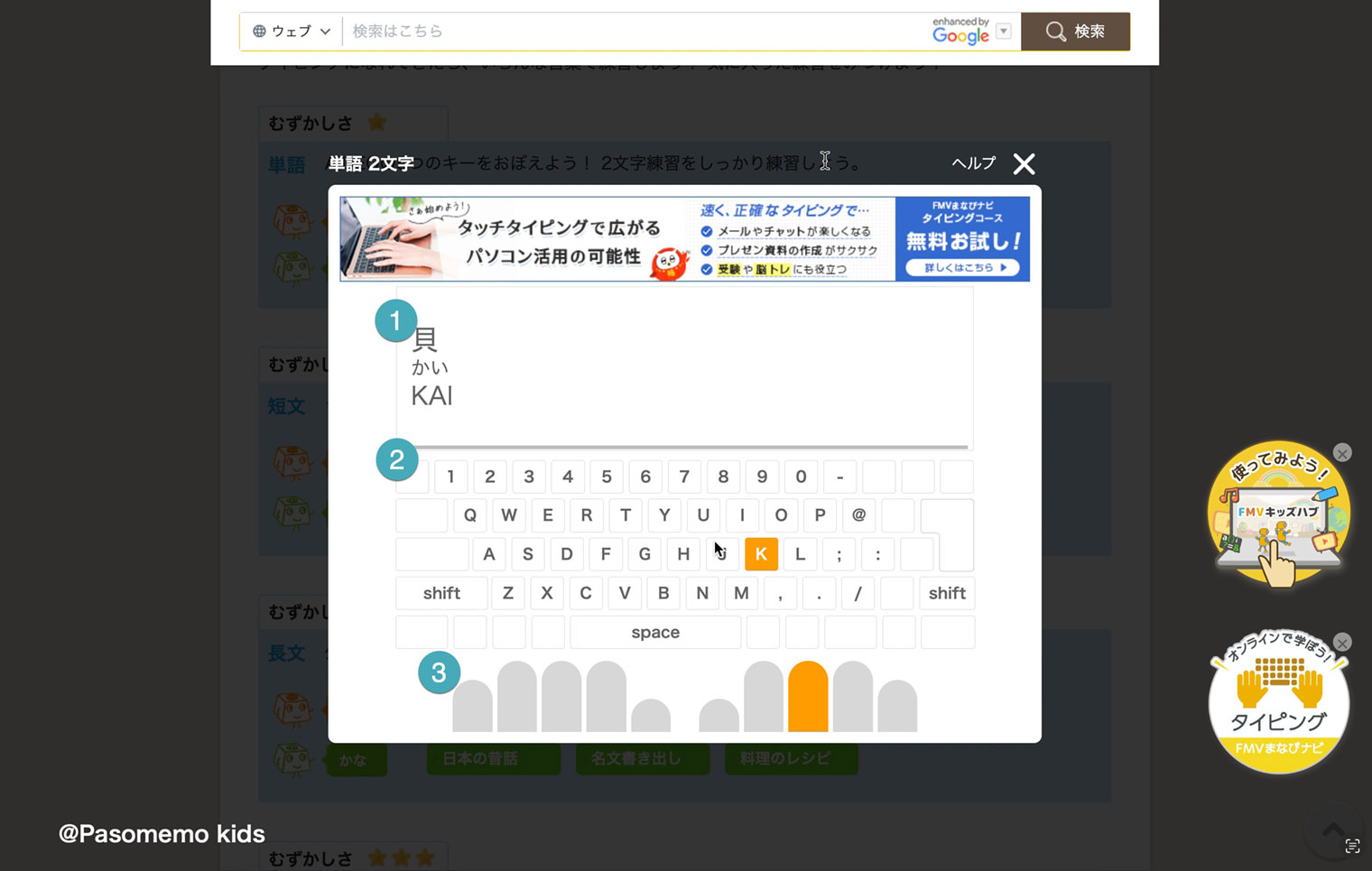Click the number 0 key

pyautogui.click(x=801, y=477)
